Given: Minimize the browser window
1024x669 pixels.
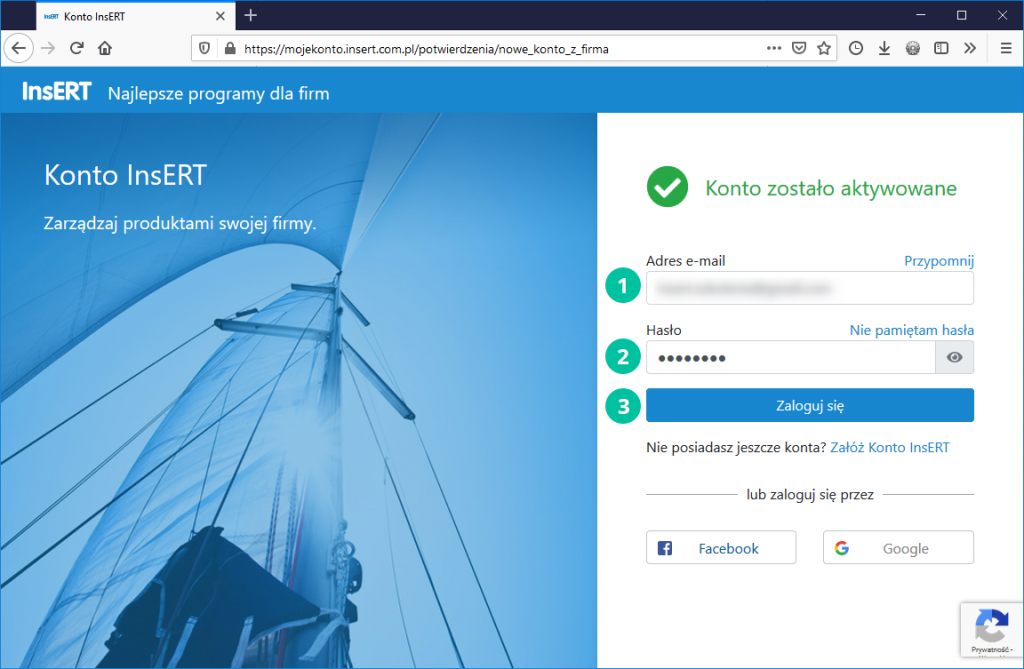Looking at the screenshot, I should point(921,15).
